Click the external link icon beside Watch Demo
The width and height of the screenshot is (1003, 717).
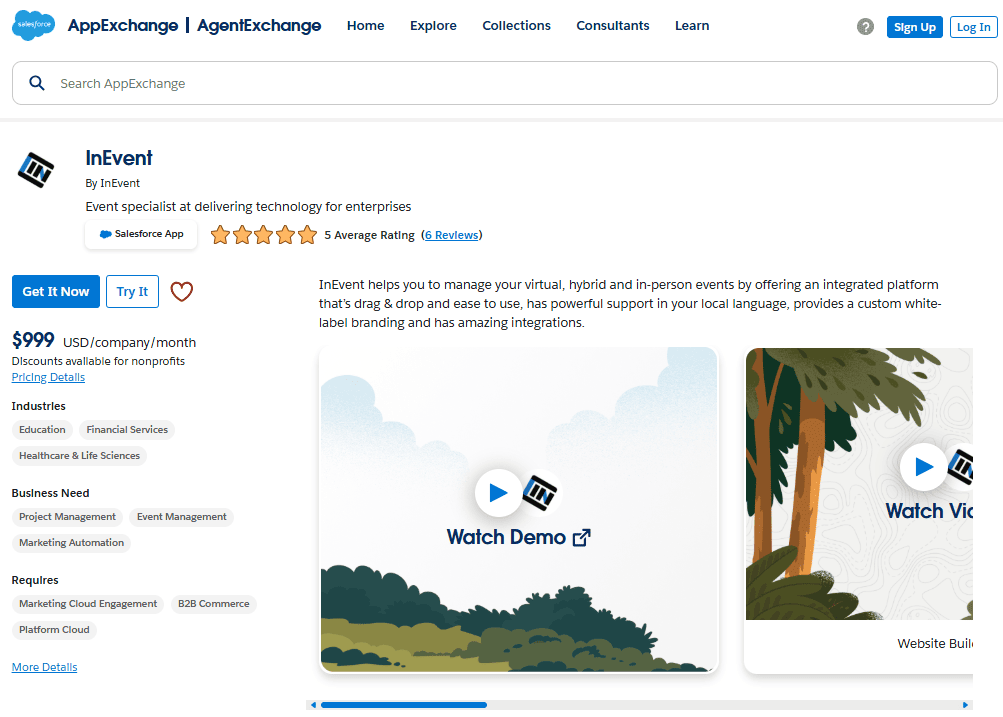pos(581,538)
